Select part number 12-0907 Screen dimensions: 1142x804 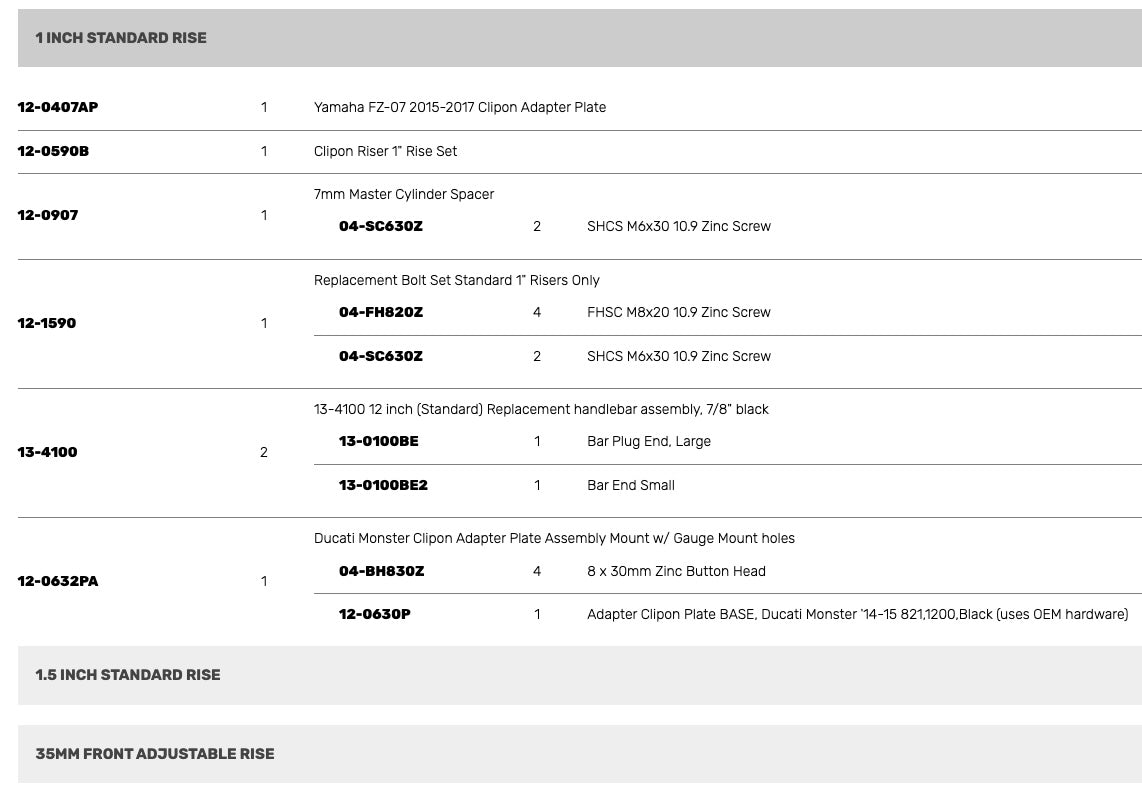(48, 216)
